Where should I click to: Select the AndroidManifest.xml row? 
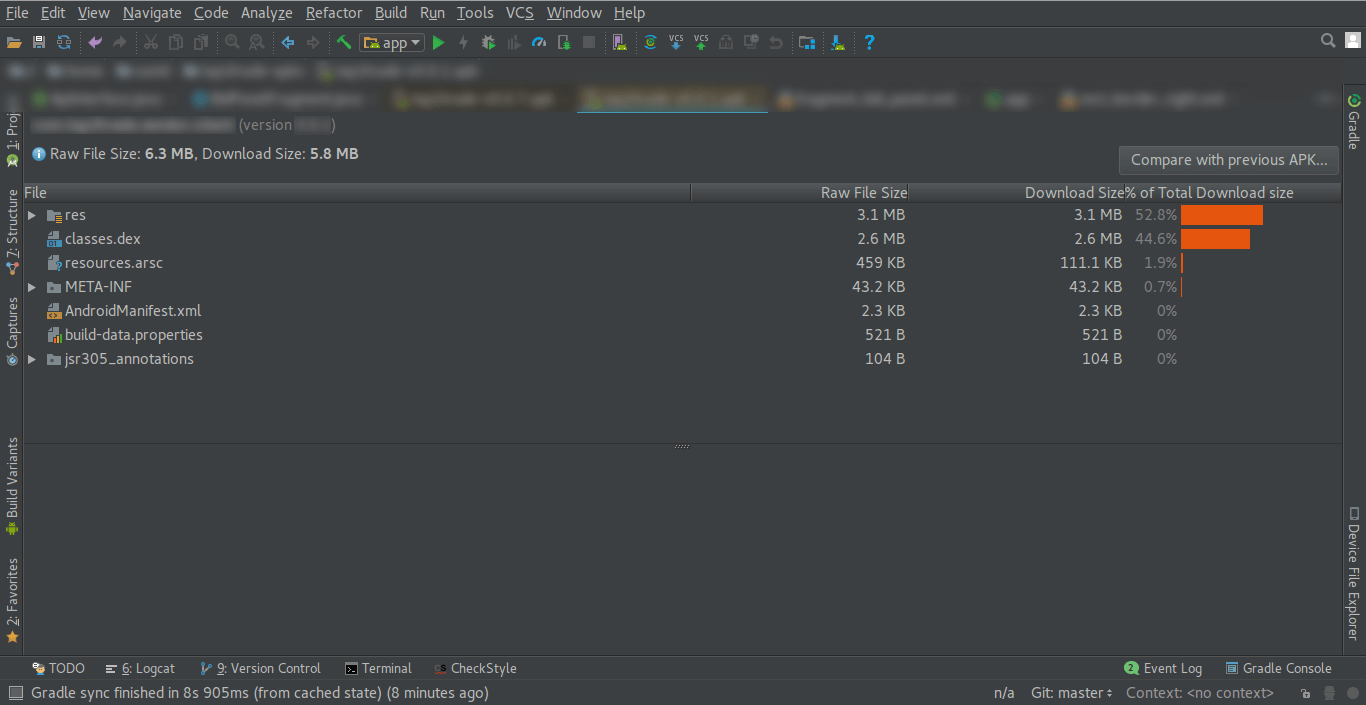(x=133, y=310)
